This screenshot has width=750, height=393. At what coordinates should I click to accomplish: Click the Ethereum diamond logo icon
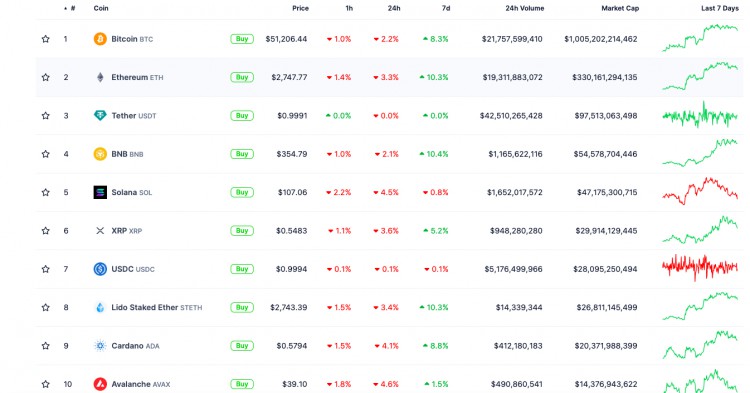point(100,77)
